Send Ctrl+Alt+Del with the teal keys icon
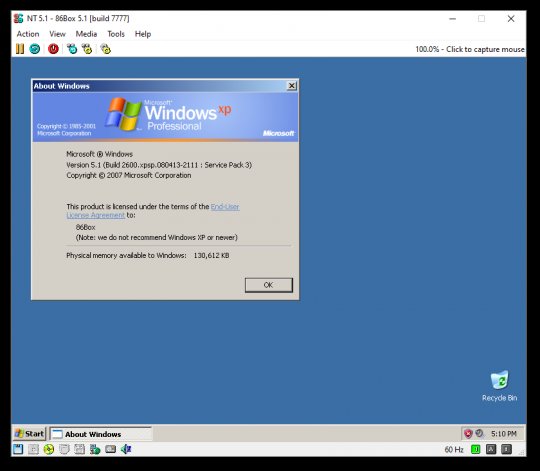Image resolution: width=540 pixels, height=471 pixels. [72, 49]
